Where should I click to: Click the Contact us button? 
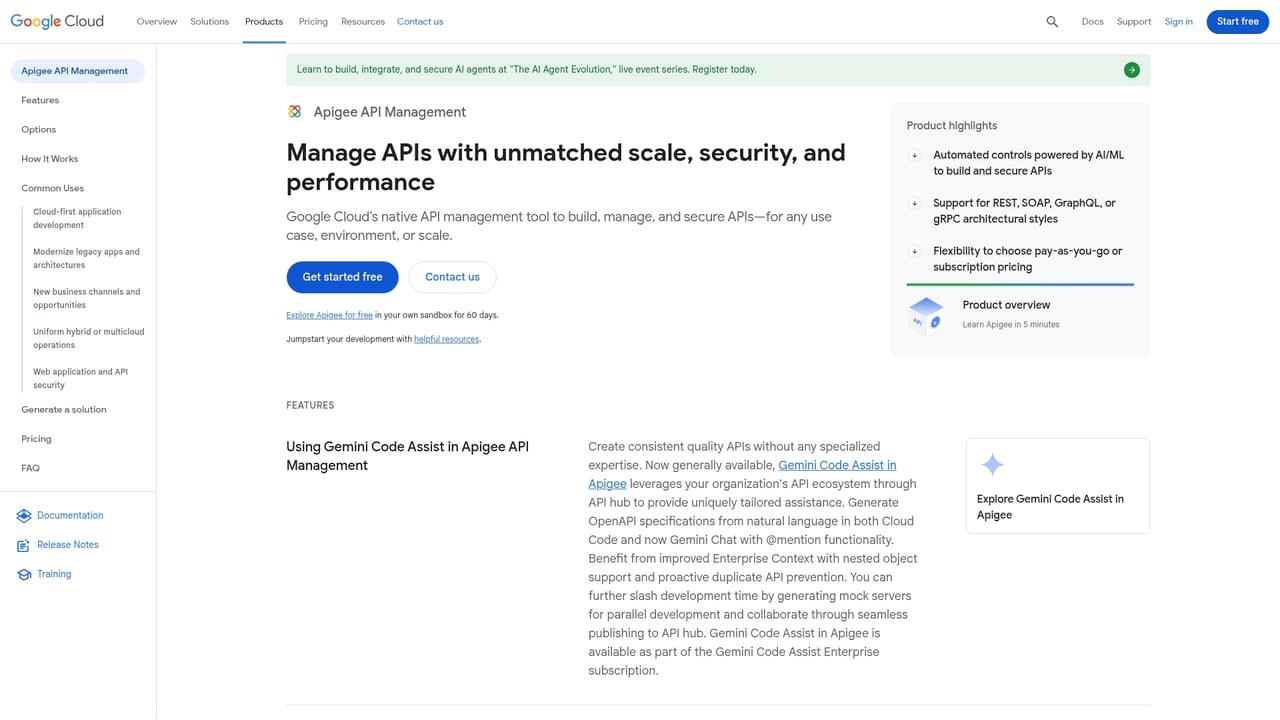coord(452,277)
